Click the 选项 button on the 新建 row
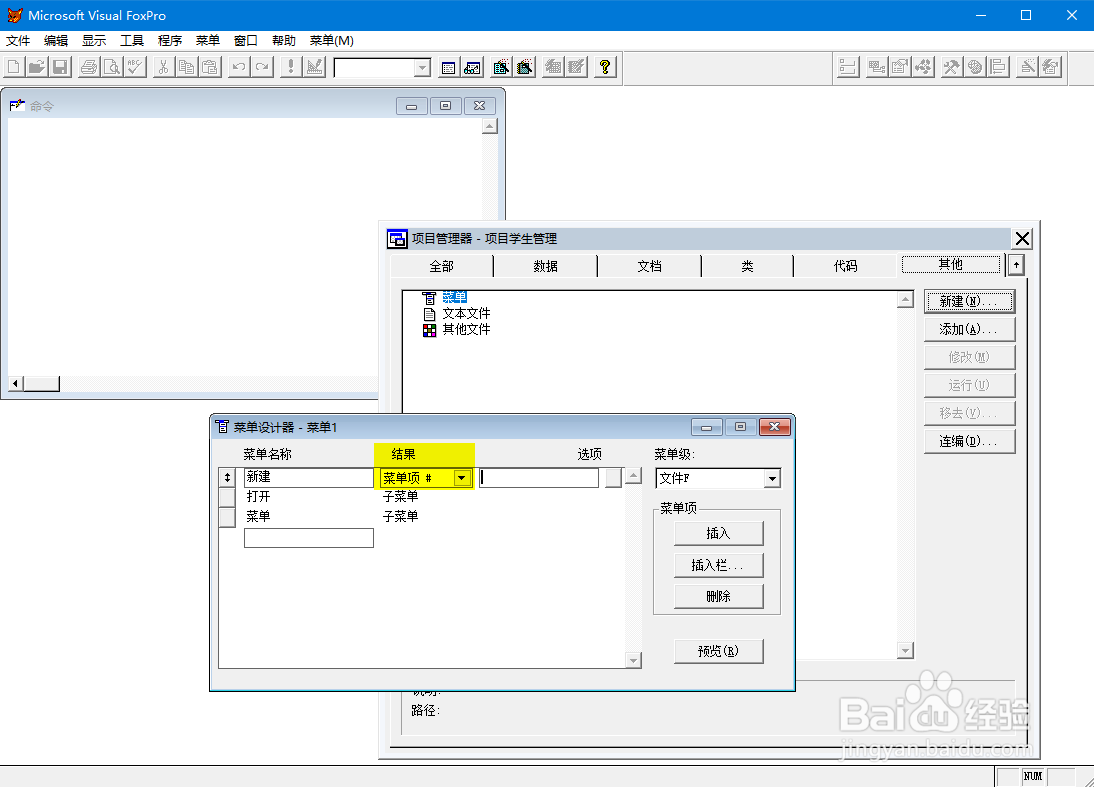 point(613,478)
